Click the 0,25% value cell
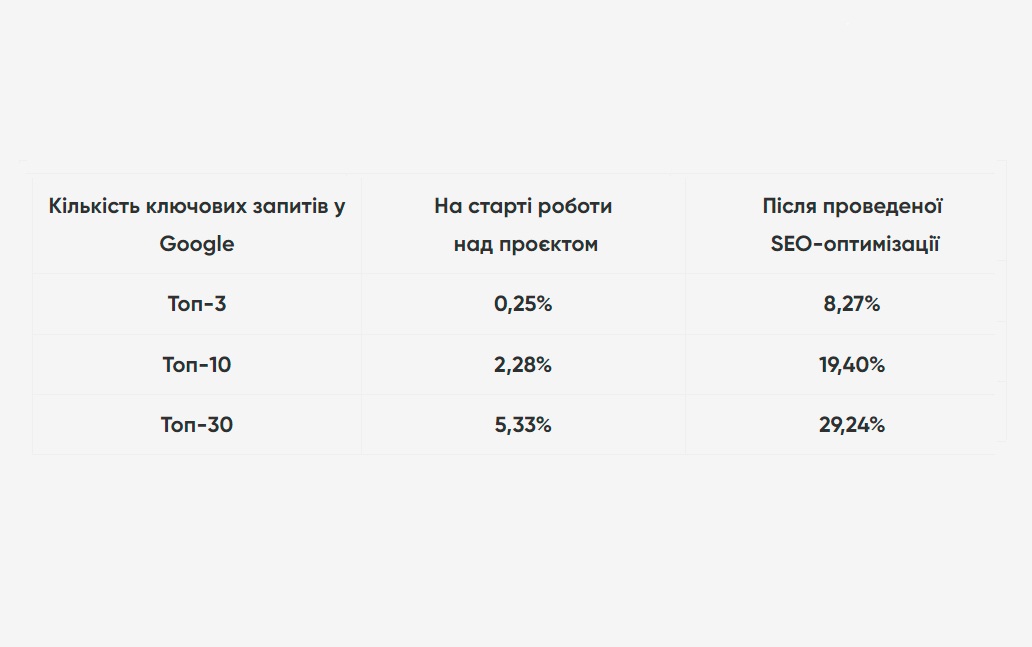 pos(523,303)
